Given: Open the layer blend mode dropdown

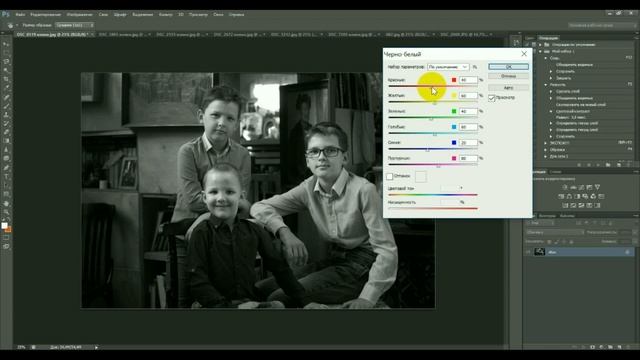Looking at the screenshot, I should tap(555, 232).
